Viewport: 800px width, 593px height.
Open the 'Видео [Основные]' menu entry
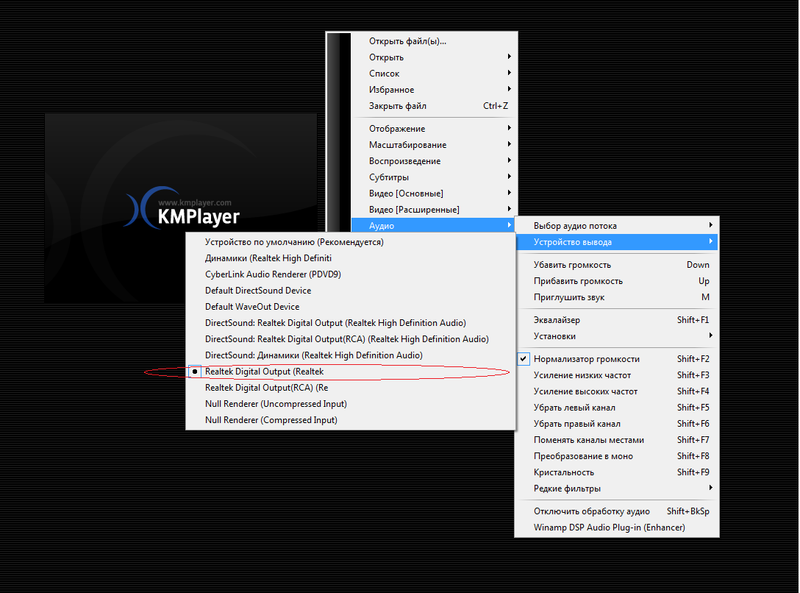[x=434, y=193]
